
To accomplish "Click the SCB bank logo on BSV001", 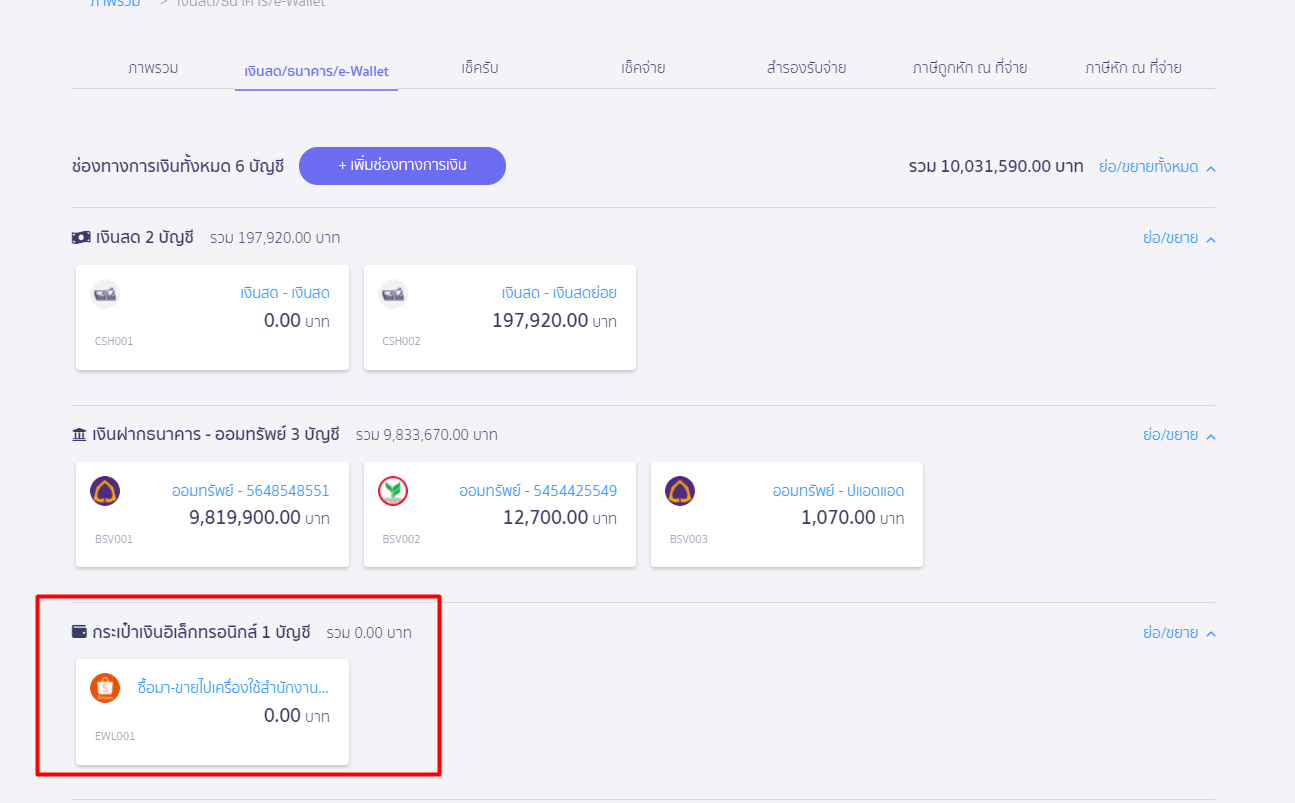I will pos(105,491).
